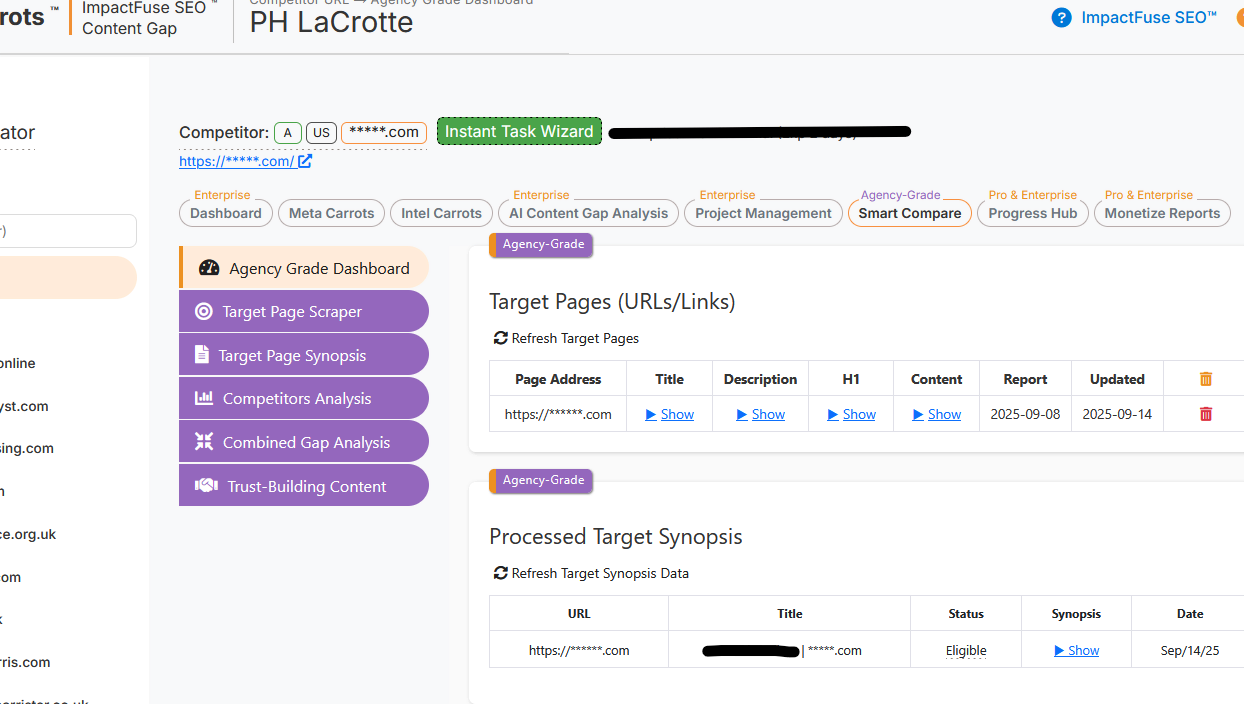This screenshot has width=1244, height=704.
Task: Expand Title details with Show
Action: coord(670,414)
